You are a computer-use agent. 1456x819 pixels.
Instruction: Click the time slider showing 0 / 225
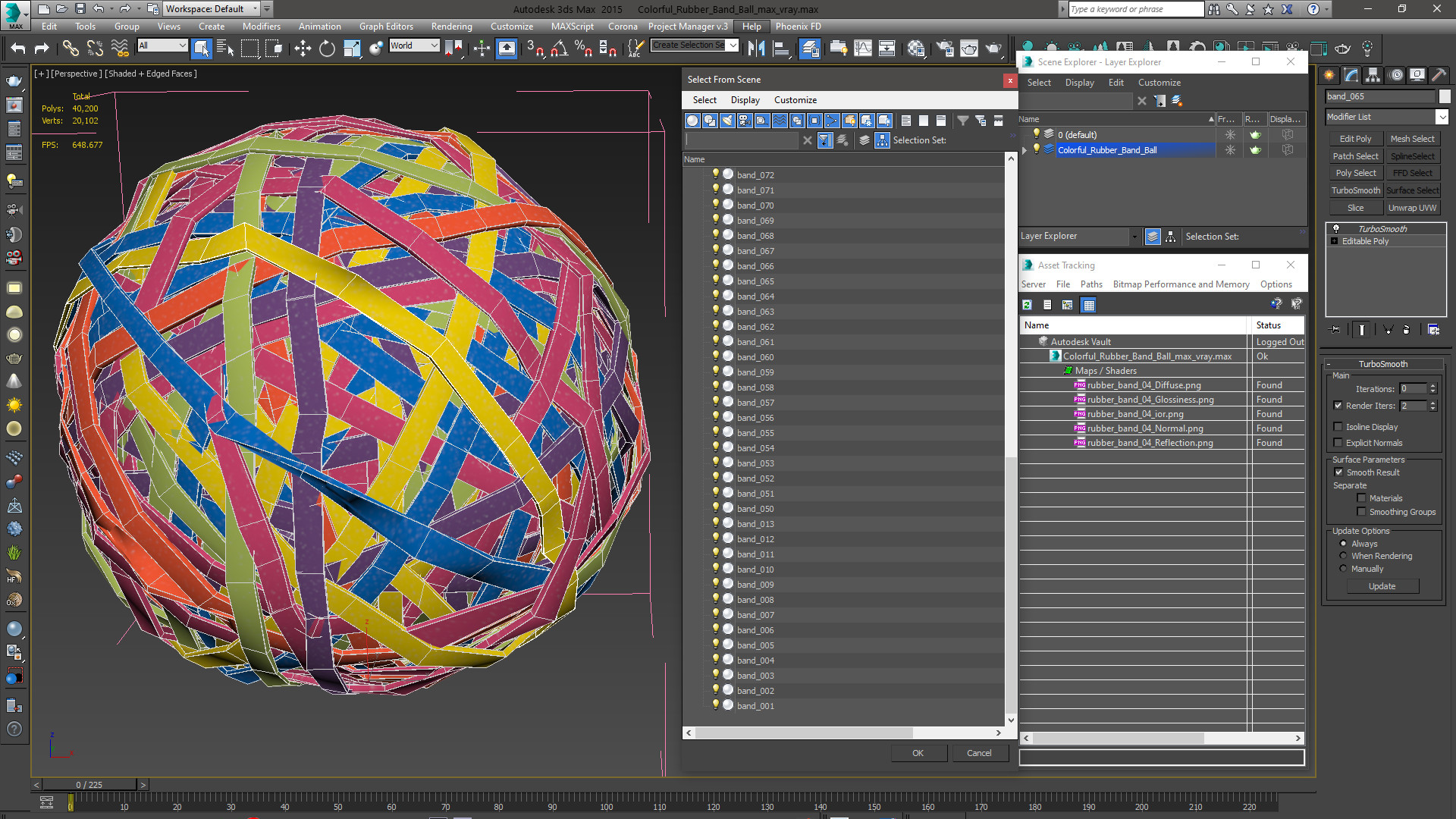click(x=89, y=785)
